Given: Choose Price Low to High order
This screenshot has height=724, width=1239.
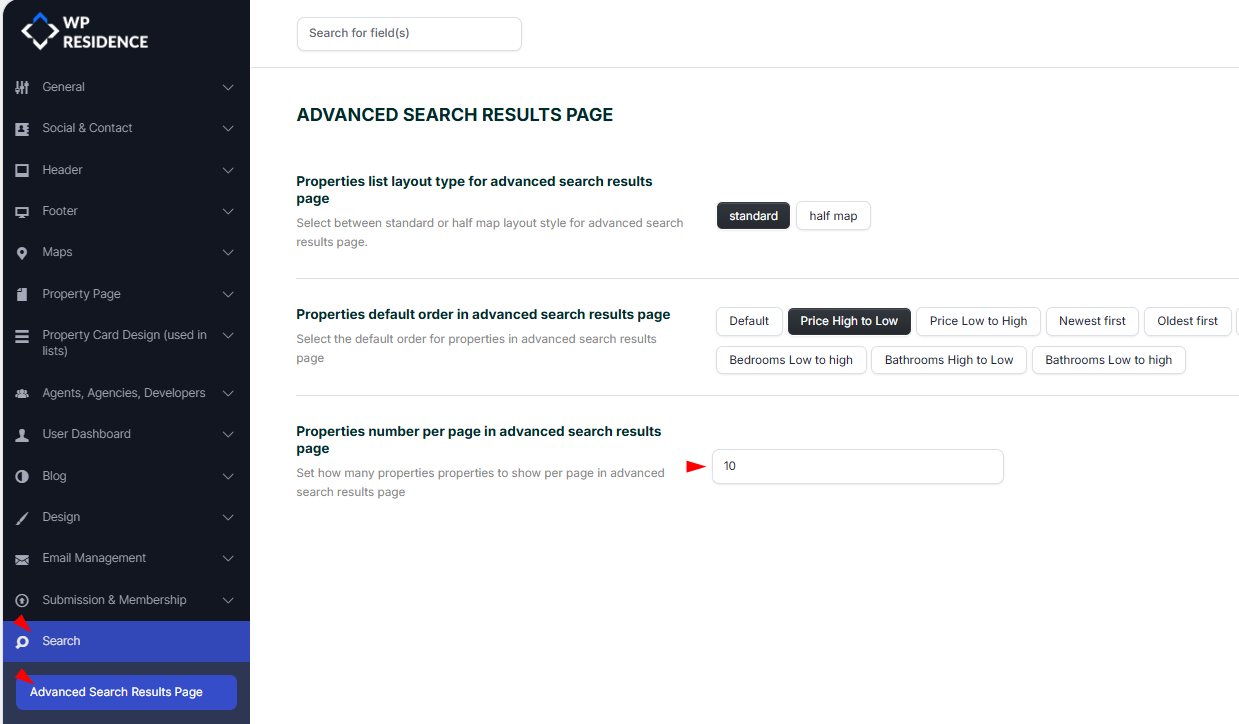Looking at the screenshot, I should coord(978,321).
